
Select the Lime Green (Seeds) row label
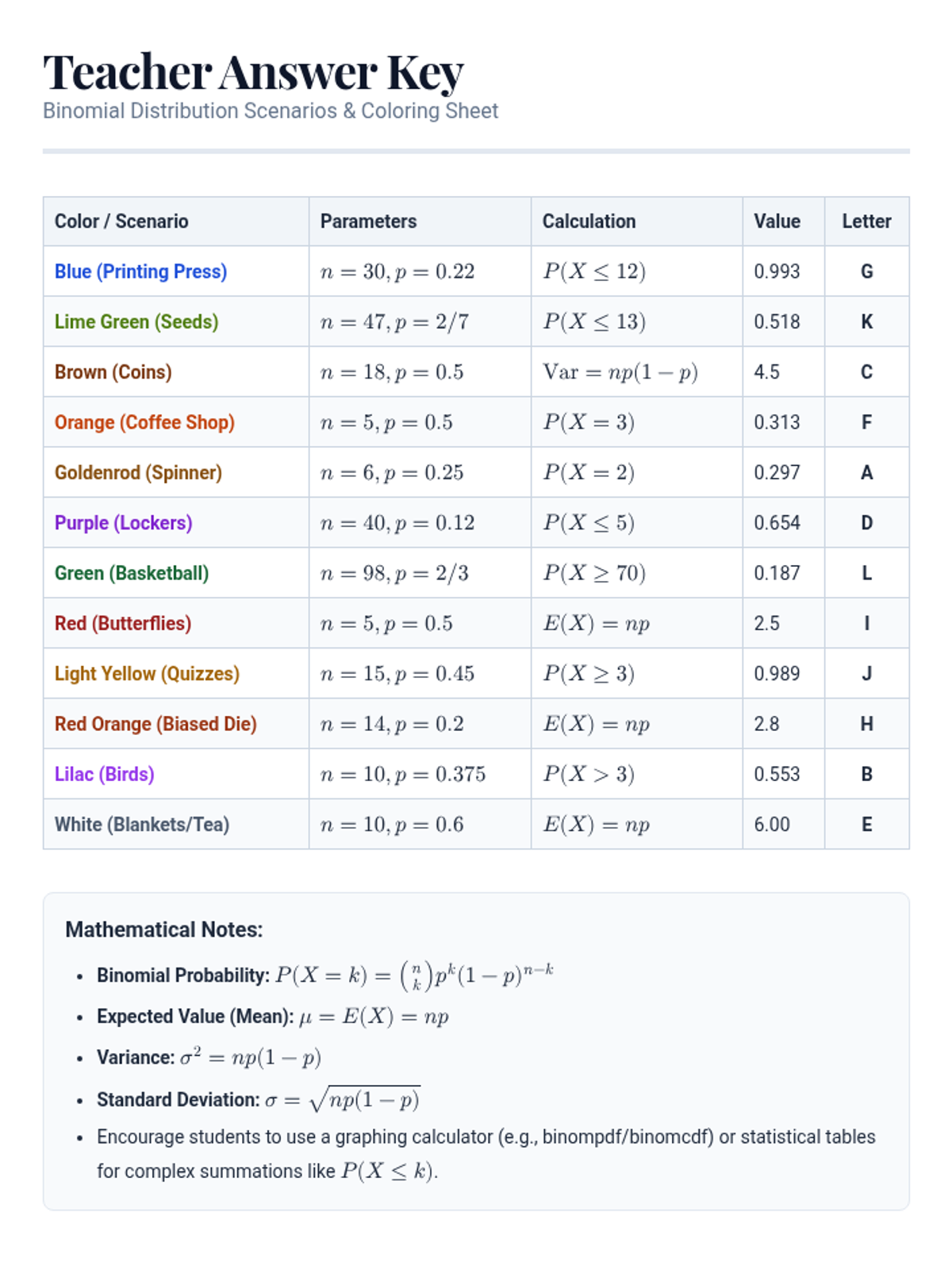136,321
